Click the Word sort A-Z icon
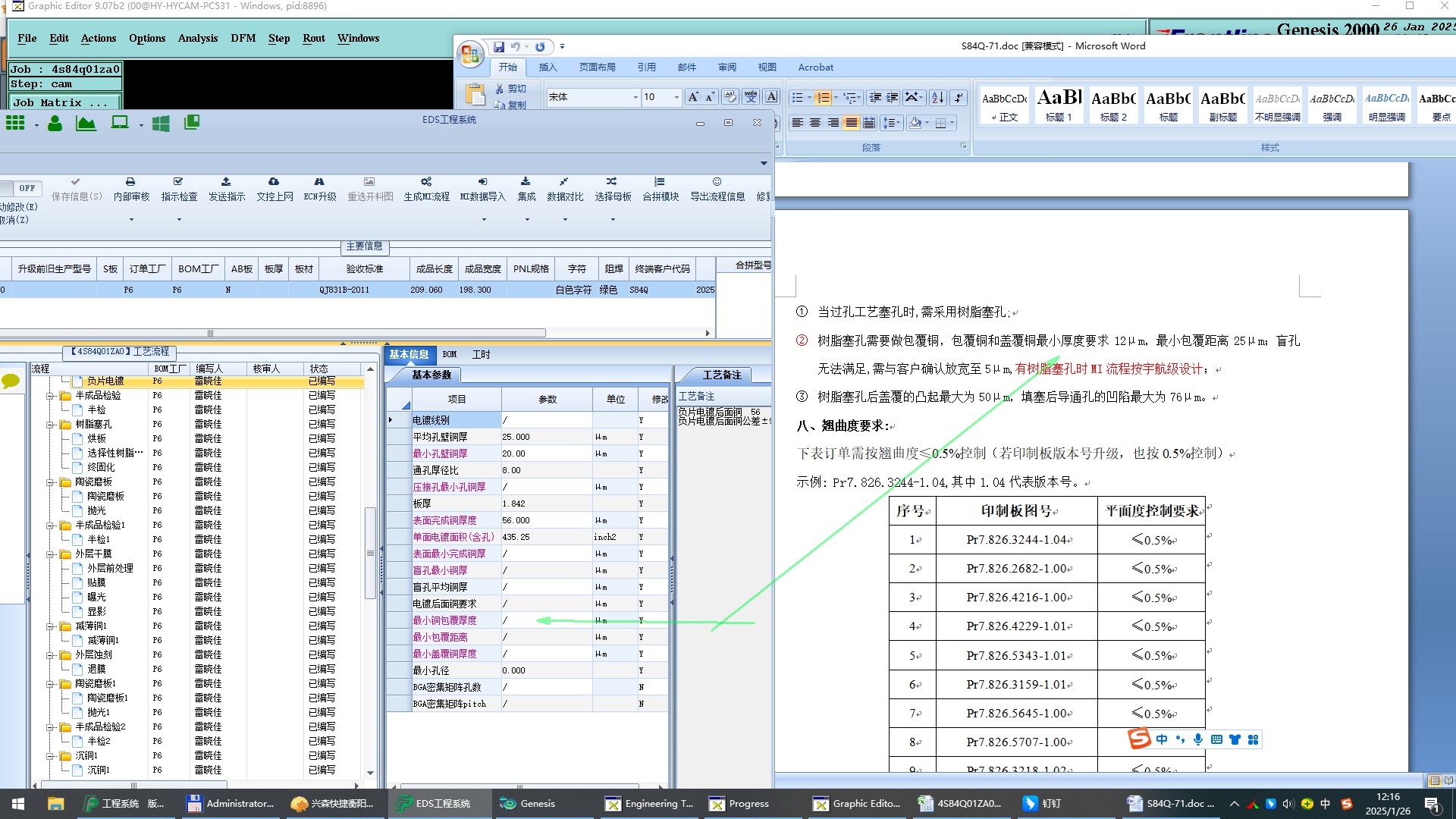 (938, 97)
